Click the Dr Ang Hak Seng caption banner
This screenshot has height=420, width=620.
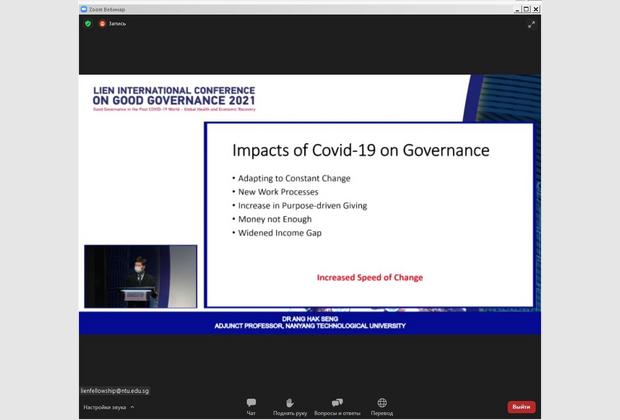coord(310,322)
